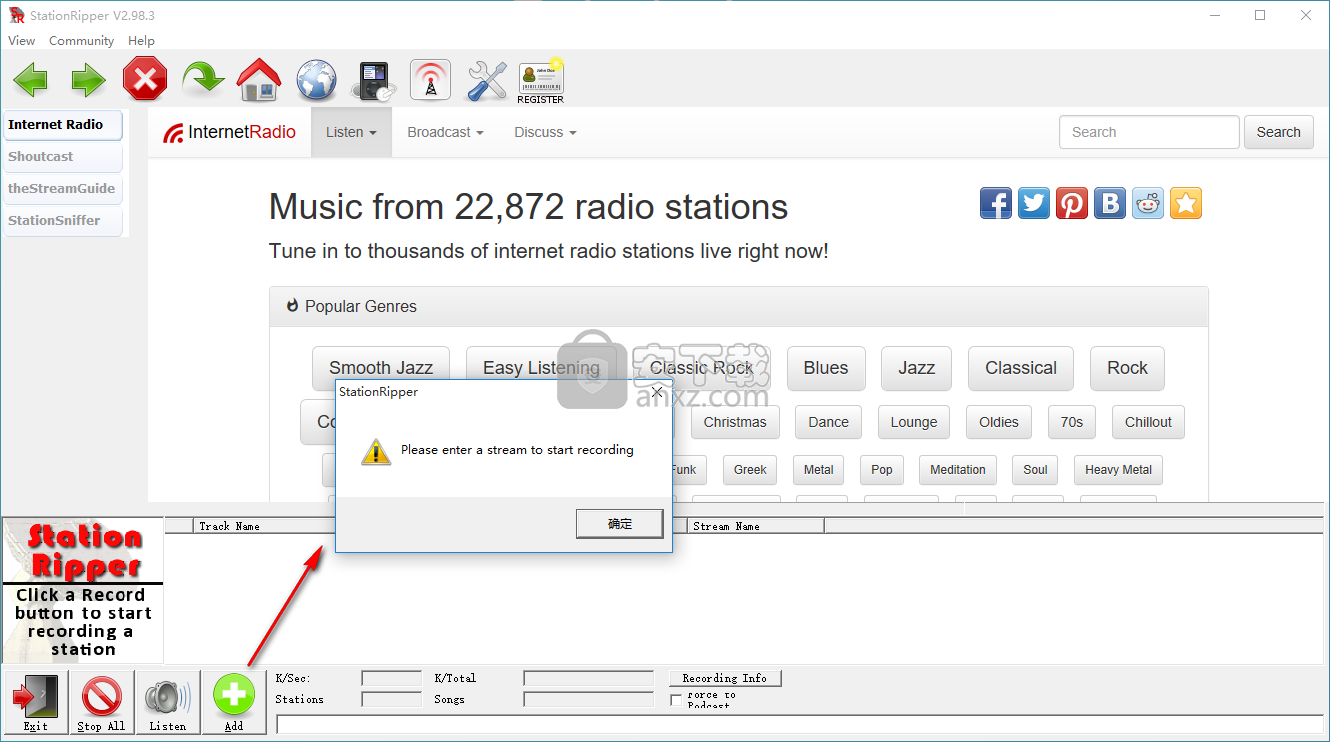Screen dimensions: 1330x742
Task: Click the web page Search input field
Action: point(1149,132)
